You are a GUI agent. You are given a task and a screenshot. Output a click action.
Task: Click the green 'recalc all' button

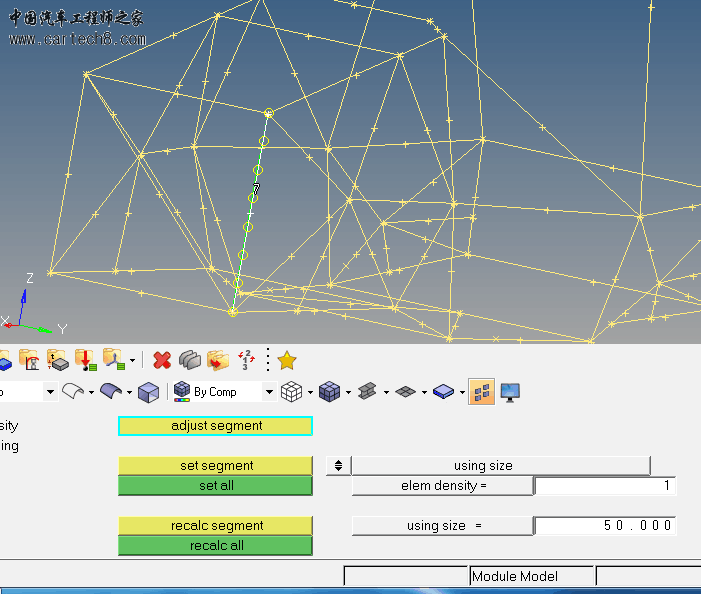(x=216, y=546)
